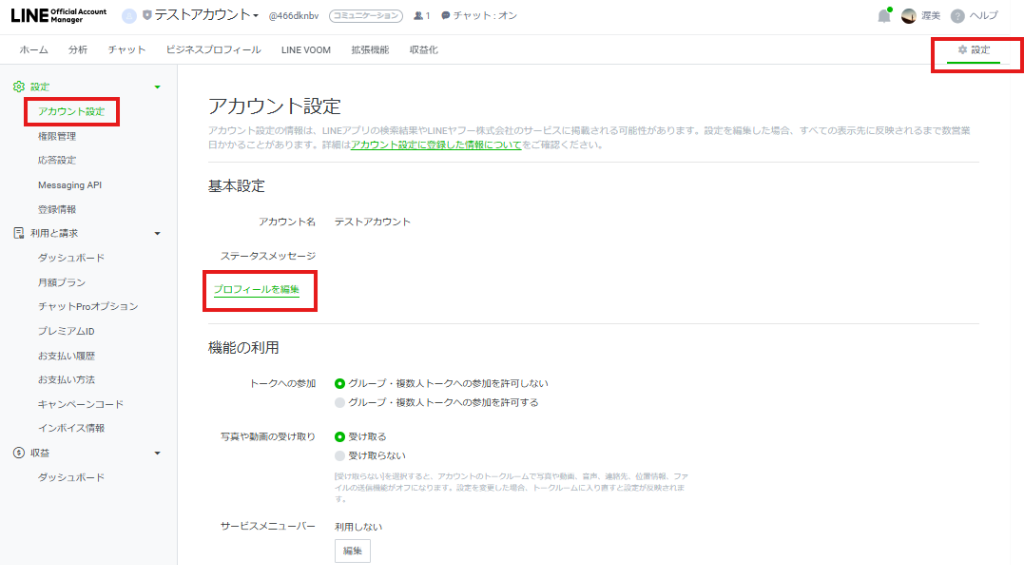Viewport: 1024px width, 565px height.
Task: Click the LINE Official Account Manager logo
Action: 58,15
